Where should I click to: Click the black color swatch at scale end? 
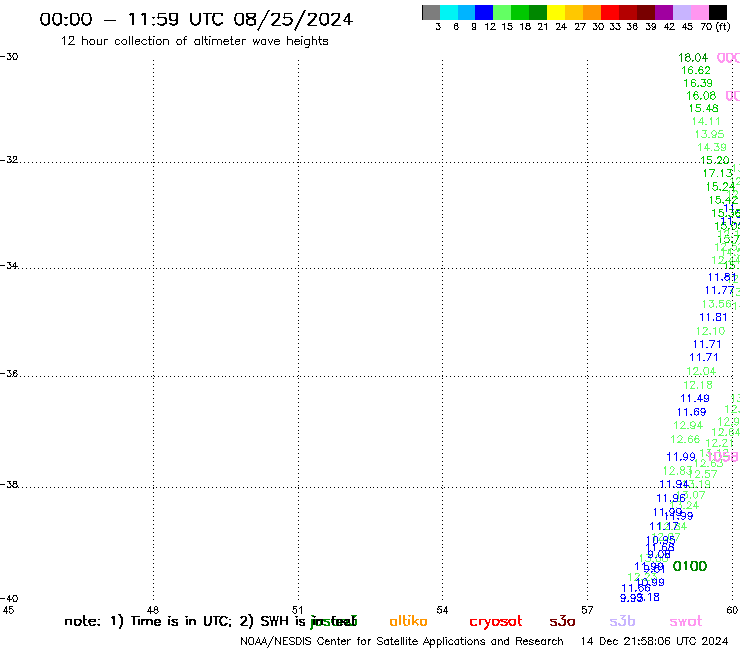coord(718,13)
